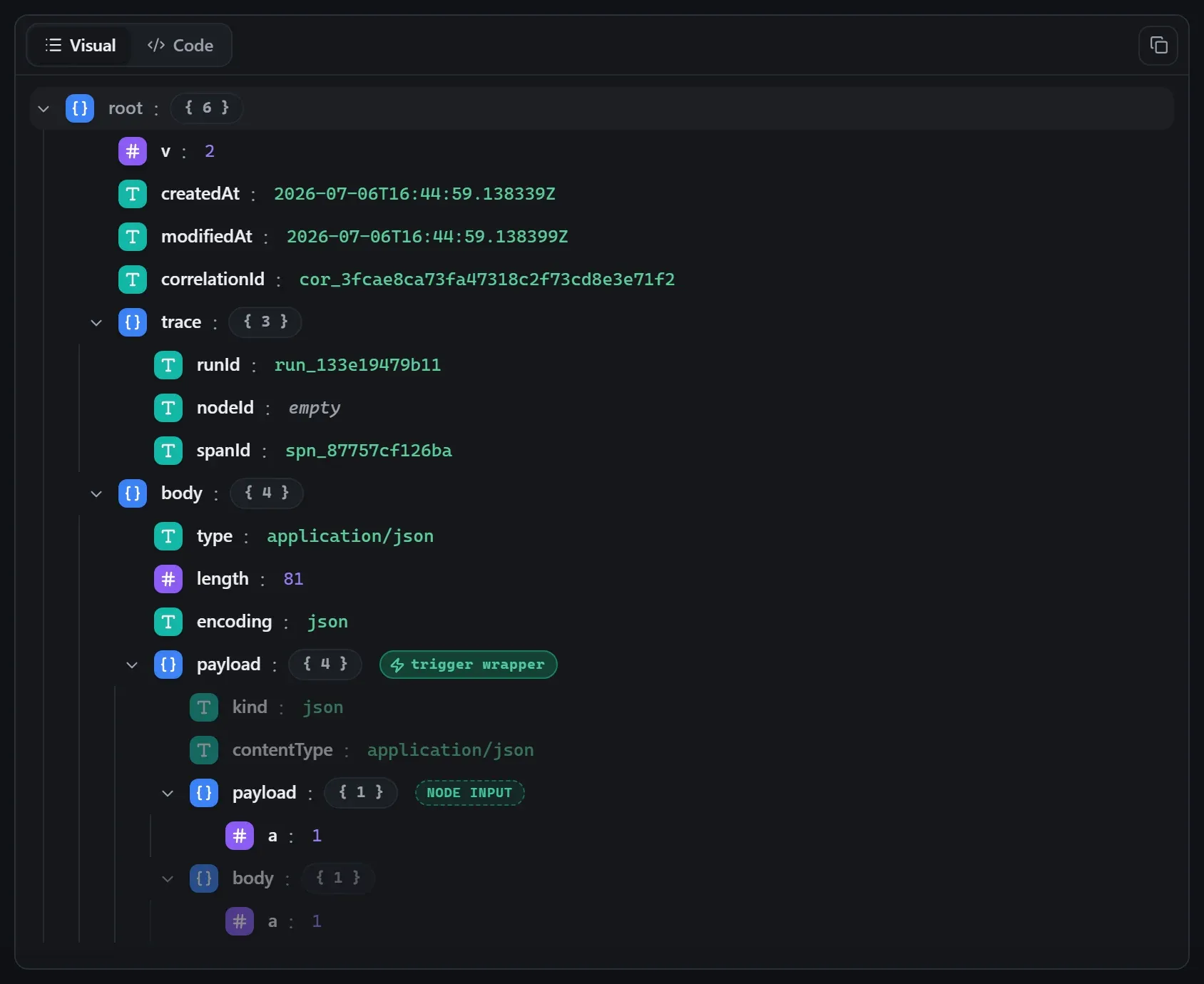This screenshot has width=1204, height=984.
Task: Click the payload { 4 } count badge
Action: point(325,665)
